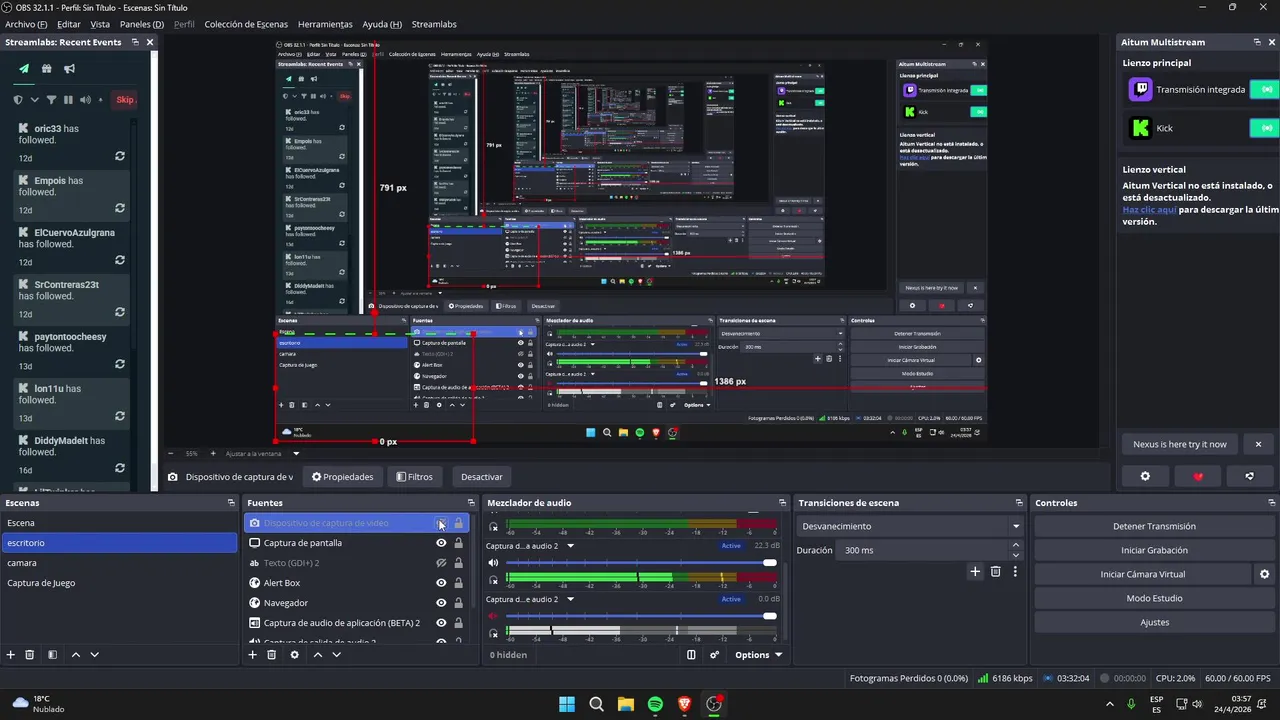Open the Colección de Escenas menu
This screenshot has width=1280, height=720.
point(246,24)
